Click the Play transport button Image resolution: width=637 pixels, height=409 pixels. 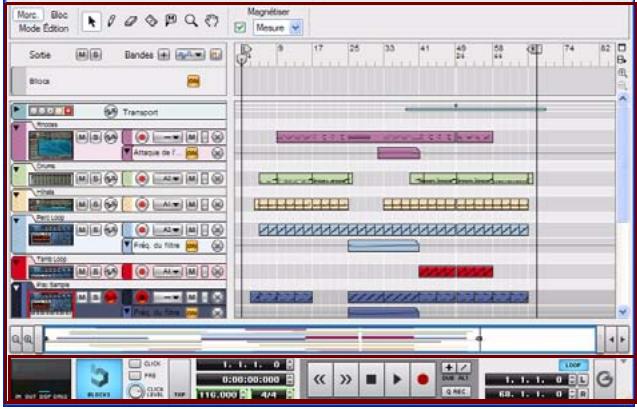tap(397, 379)
